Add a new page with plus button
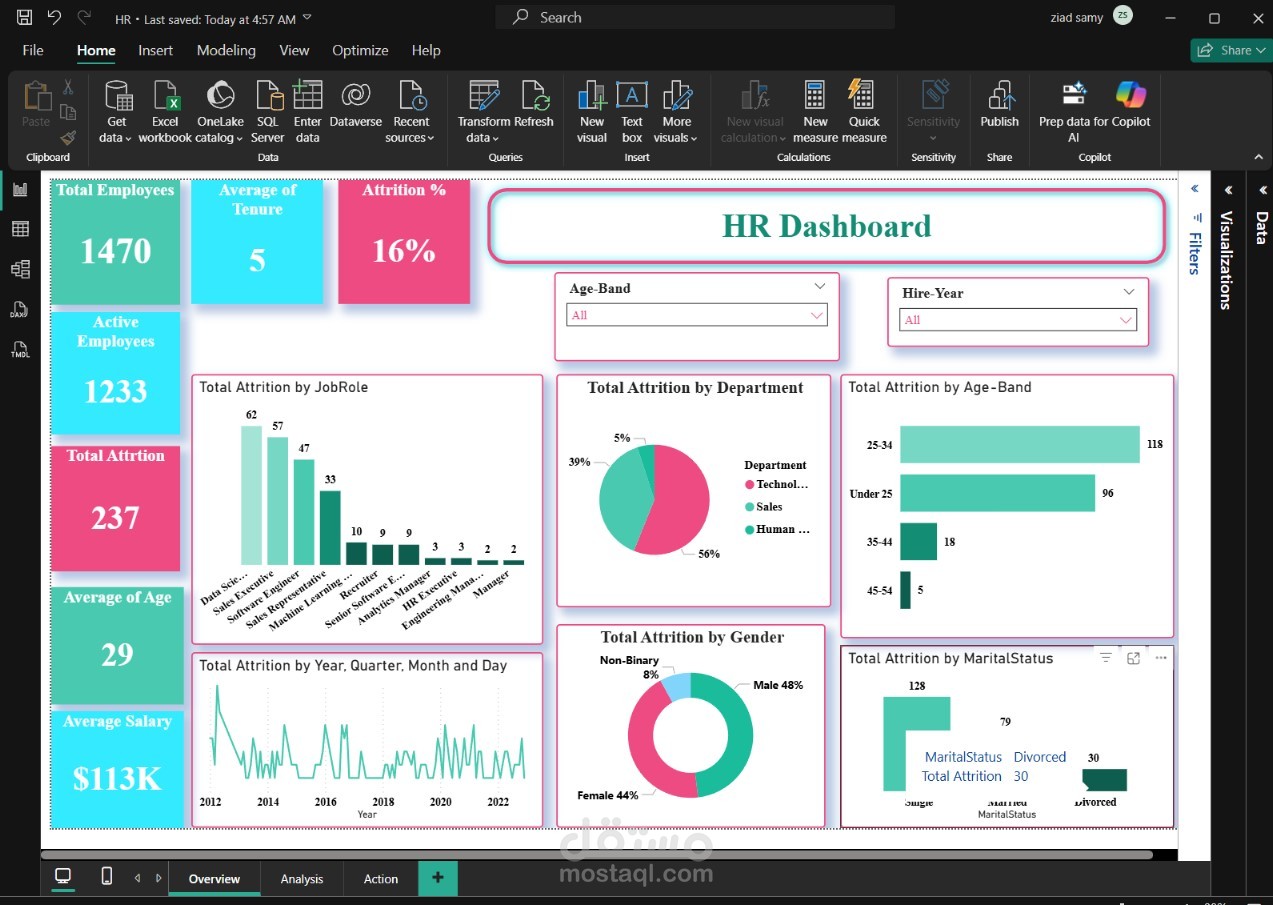This screenshot has width=1273, height=905. 437,878
